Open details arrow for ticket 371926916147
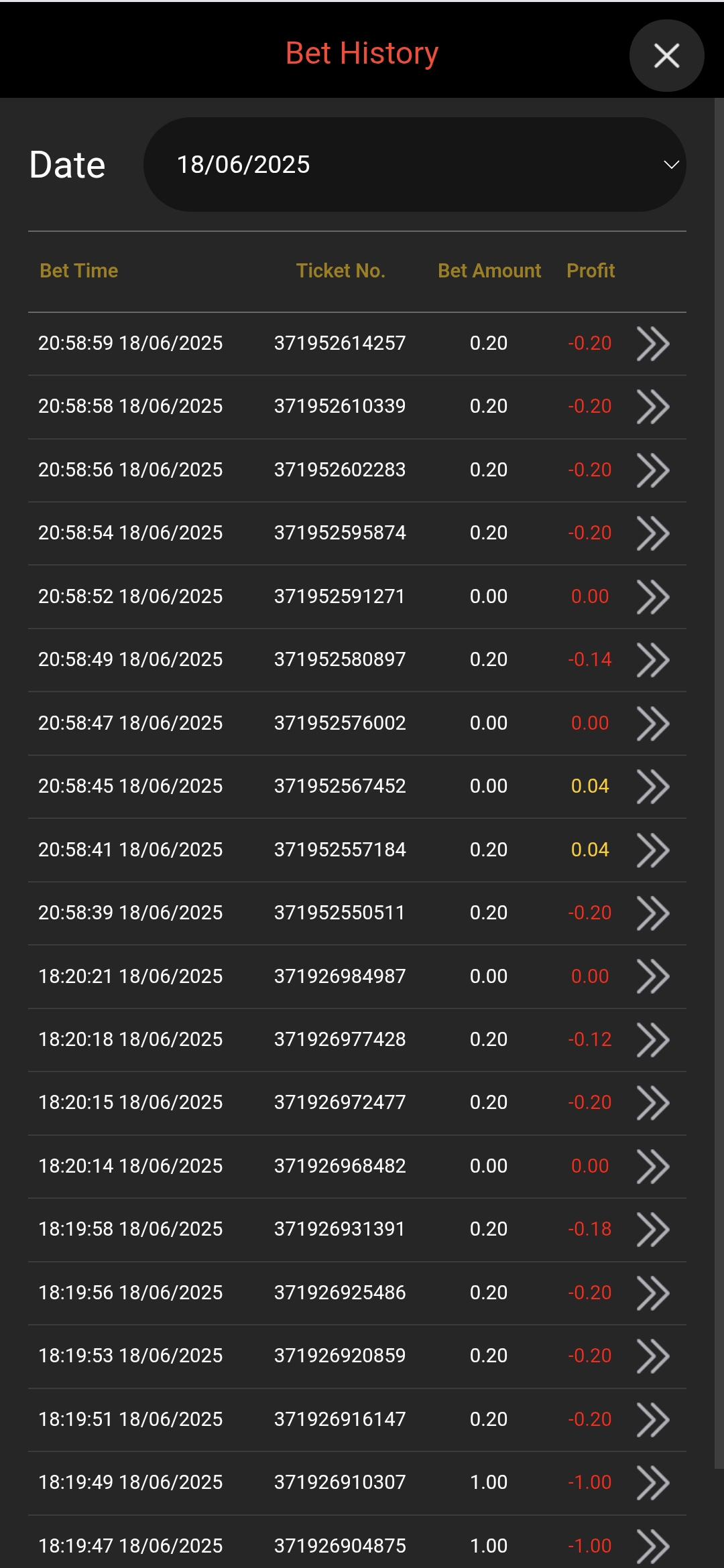The image size is (724, 1568). tap(653, 1420)
